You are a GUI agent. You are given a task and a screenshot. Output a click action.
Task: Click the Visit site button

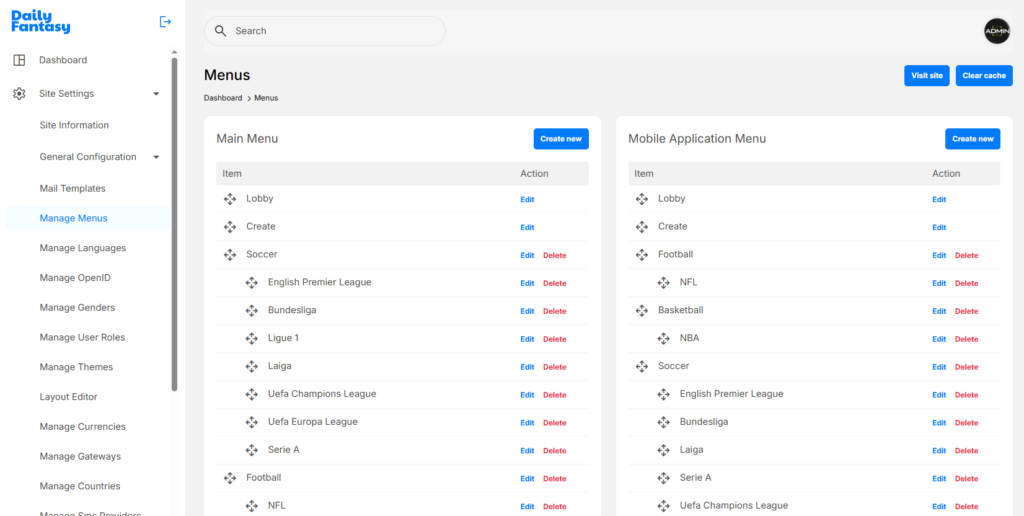[926, 76]
